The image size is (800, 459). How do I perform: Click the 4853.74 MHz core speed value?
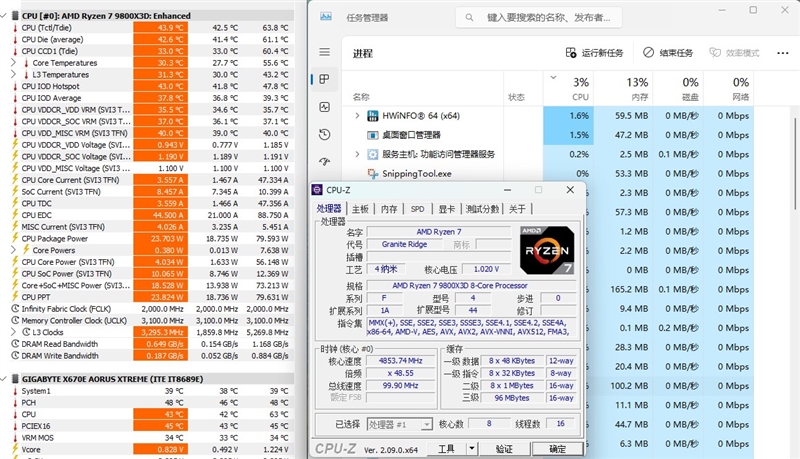[x=401, y=361]
